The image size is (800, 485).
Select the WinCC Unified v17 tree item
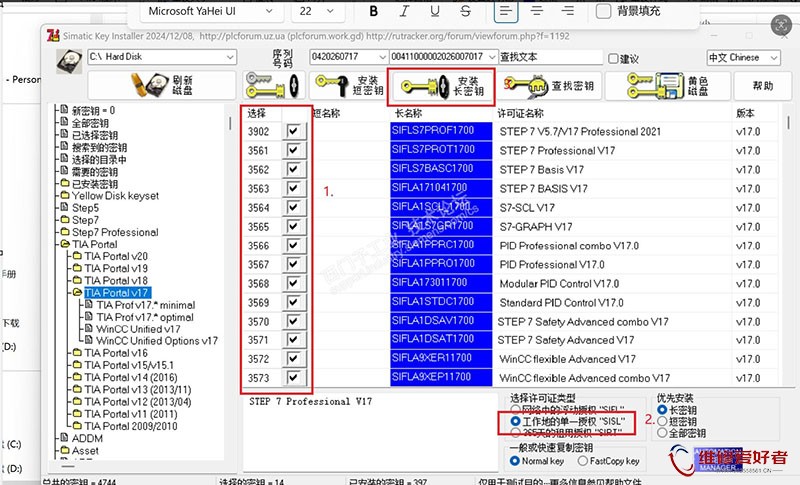click(x=138, y=329)
